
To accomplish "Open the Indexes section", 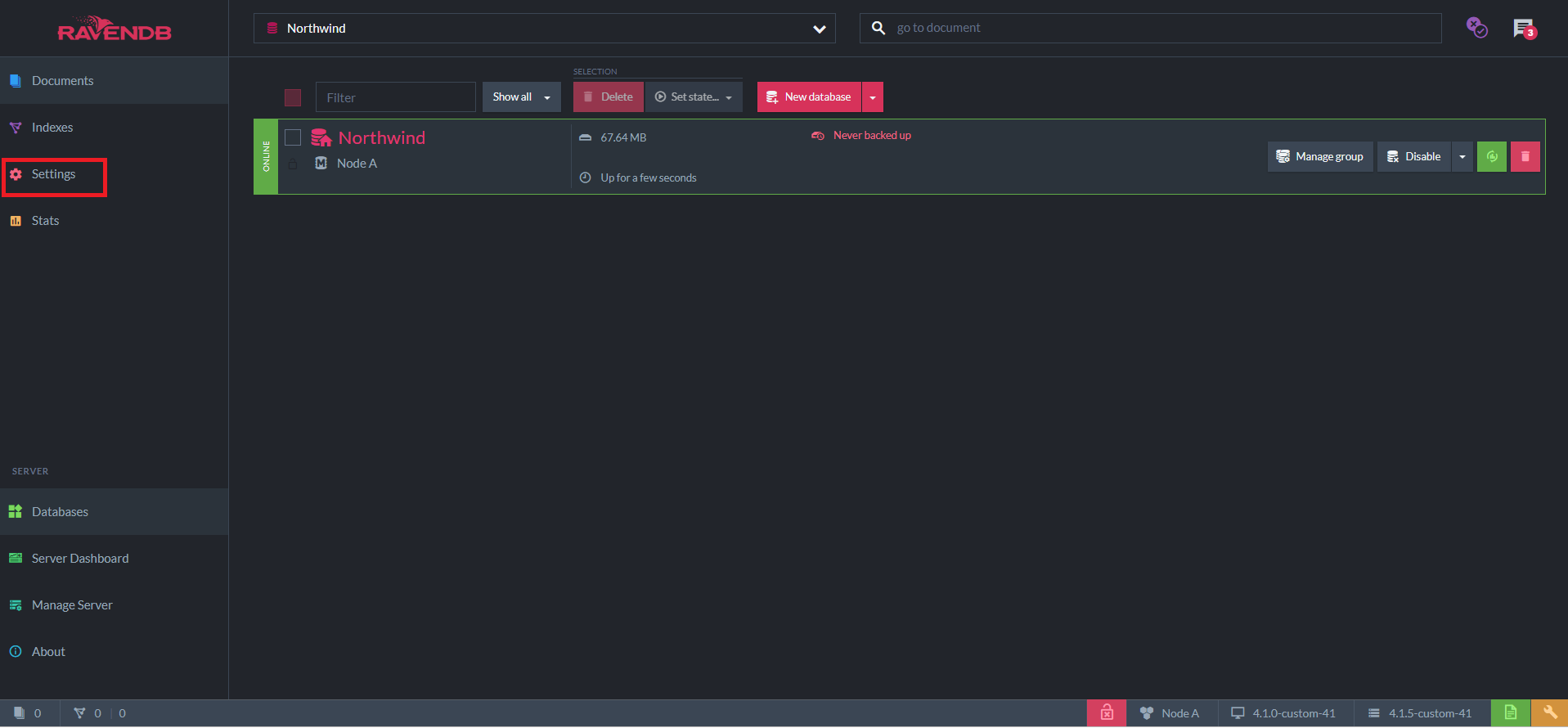I will (x=114, y=127).
